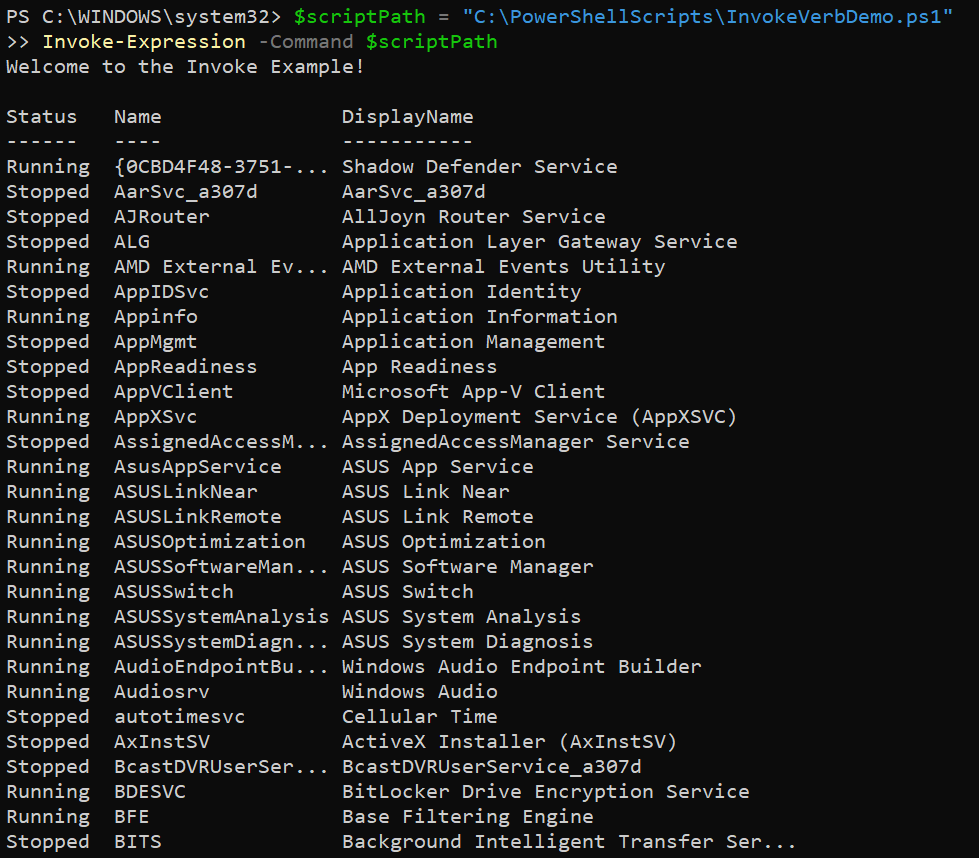Click "BcastDVRUserService_a307d" display name
Image resolution: width=979 pixels, height=858 pixels.
492,766
